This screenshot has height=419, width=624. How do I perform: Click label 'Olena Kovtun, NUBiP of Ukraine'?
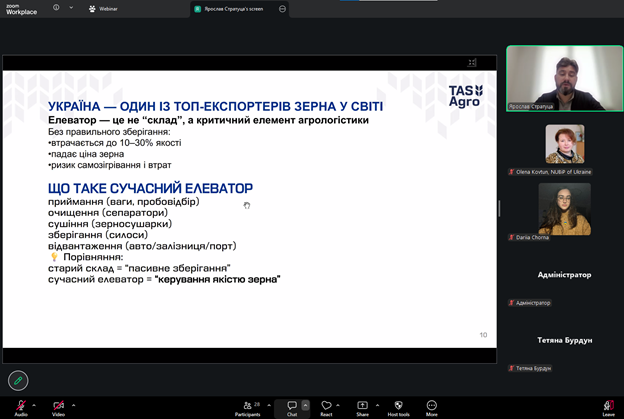tap(553, 172)
